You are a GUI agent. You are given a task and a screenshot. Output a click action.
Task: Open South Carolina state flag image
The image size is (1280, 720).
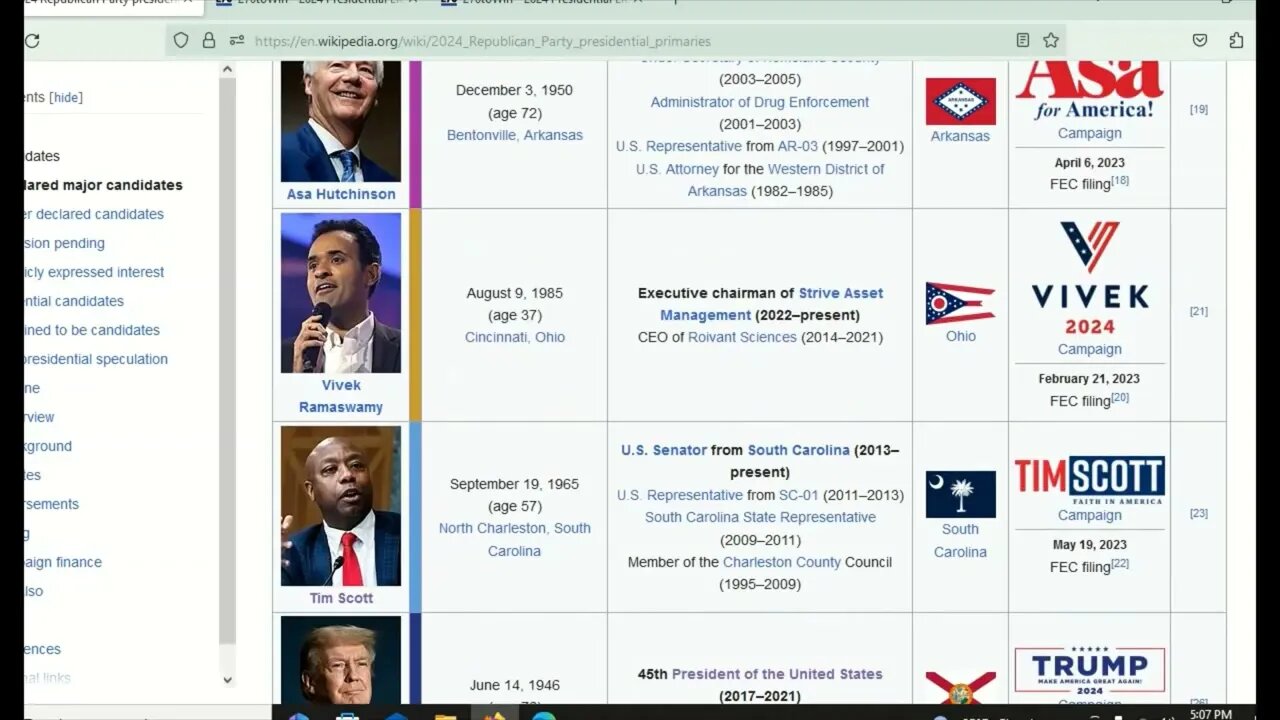pos(960,494)
